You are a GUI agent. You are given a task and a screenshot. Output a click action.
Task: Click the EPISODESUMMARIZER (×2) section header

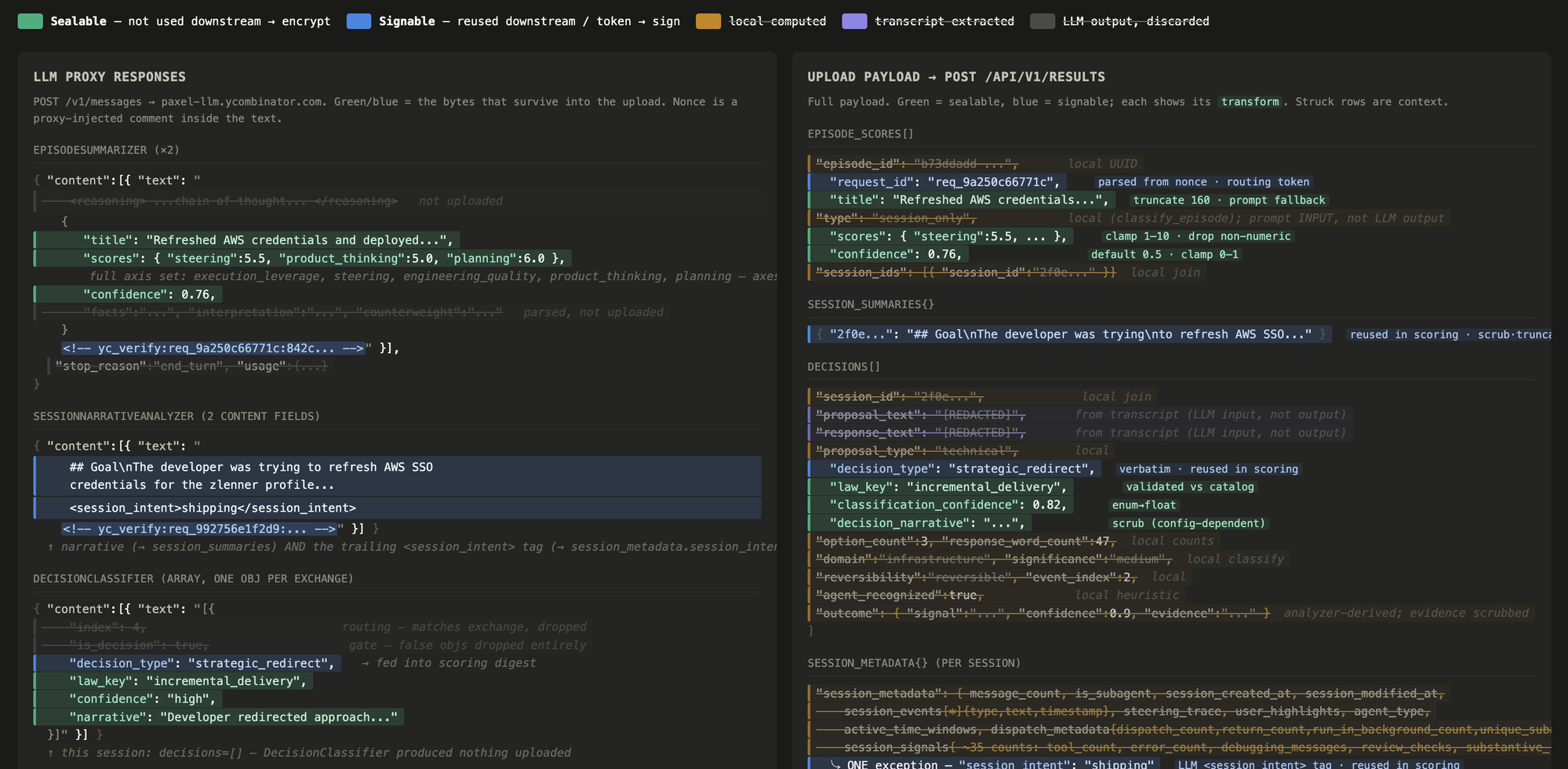[106, 150]
